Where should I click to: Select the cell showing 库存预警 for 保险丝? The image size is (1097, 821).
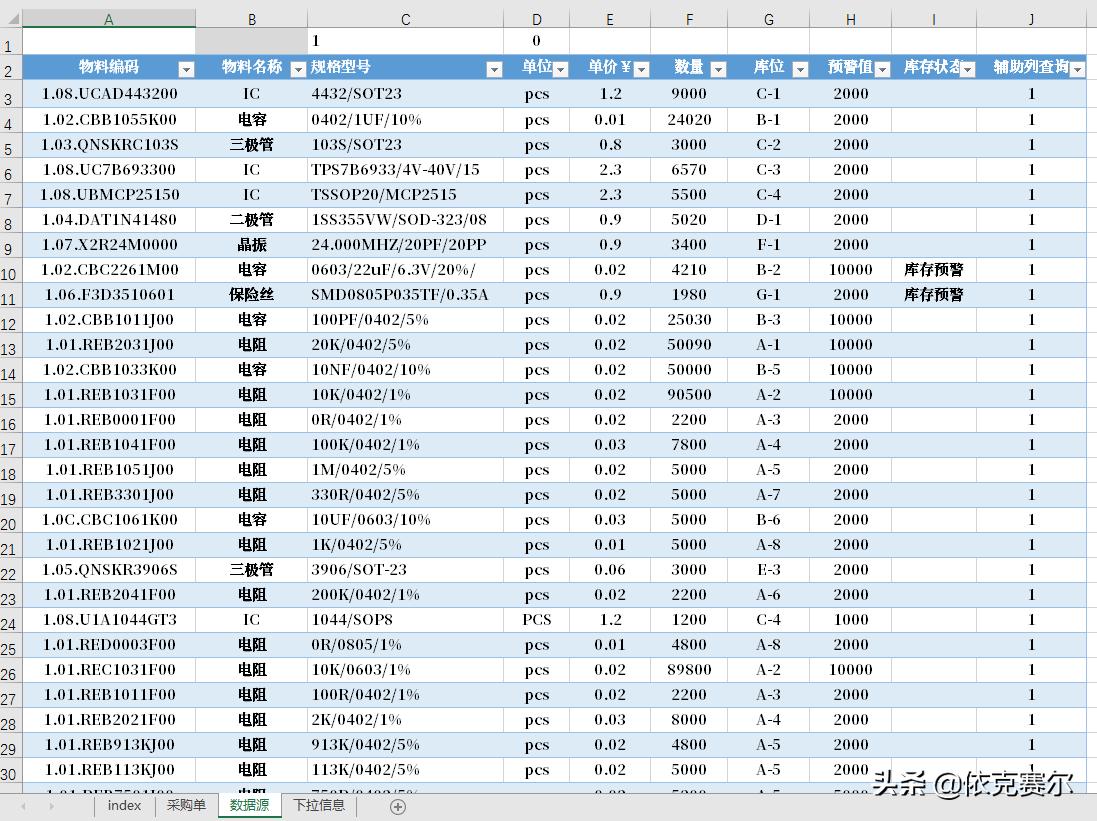click(x=932, y=294)
